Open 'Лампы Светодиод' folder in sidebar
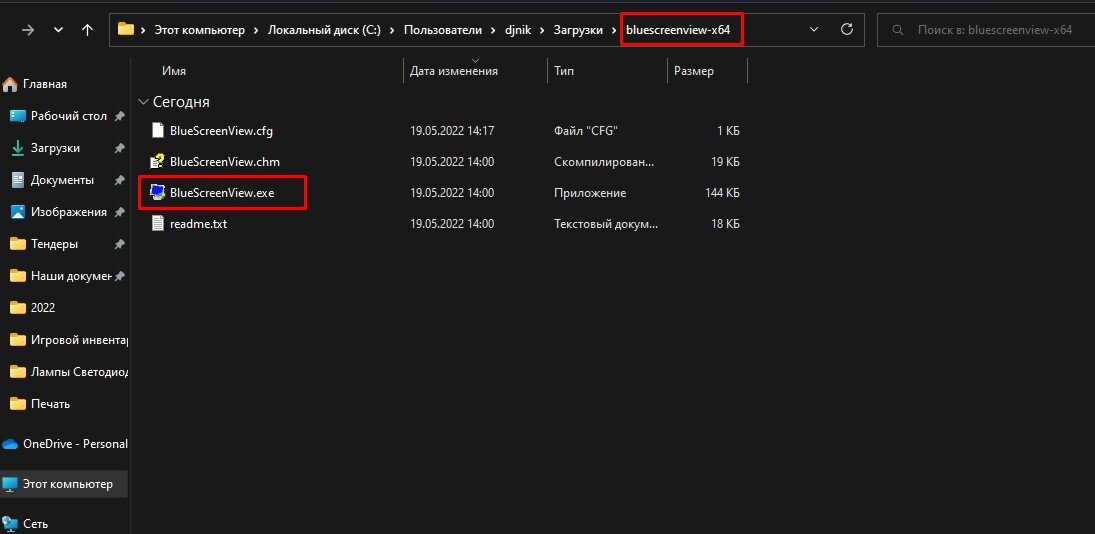Screen dimensions: 1095x534 pos(80,372)
